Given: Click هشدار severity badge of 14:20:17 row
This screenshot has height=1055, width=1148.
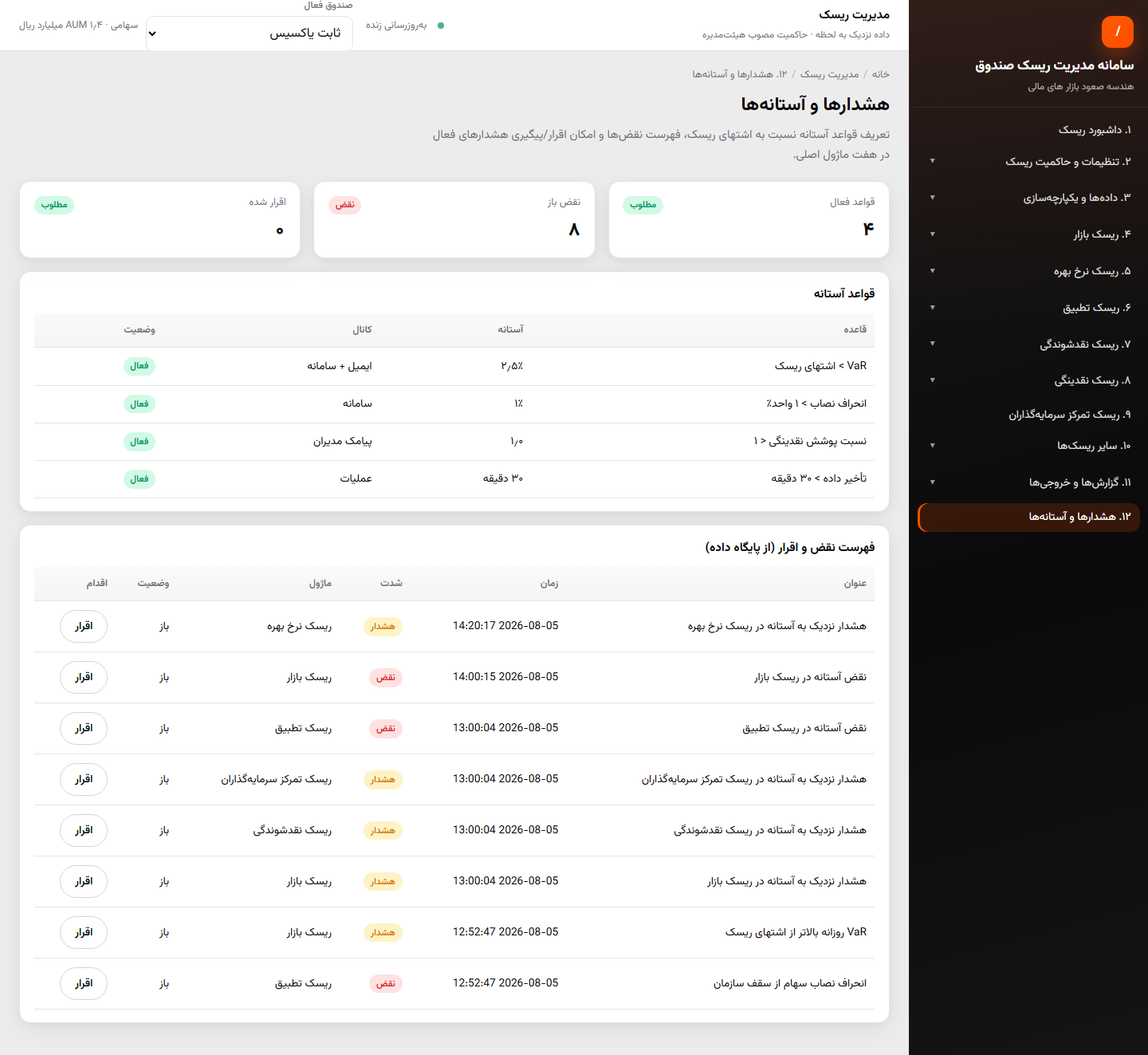Looking at the screenshot, I should coord(383,626).
